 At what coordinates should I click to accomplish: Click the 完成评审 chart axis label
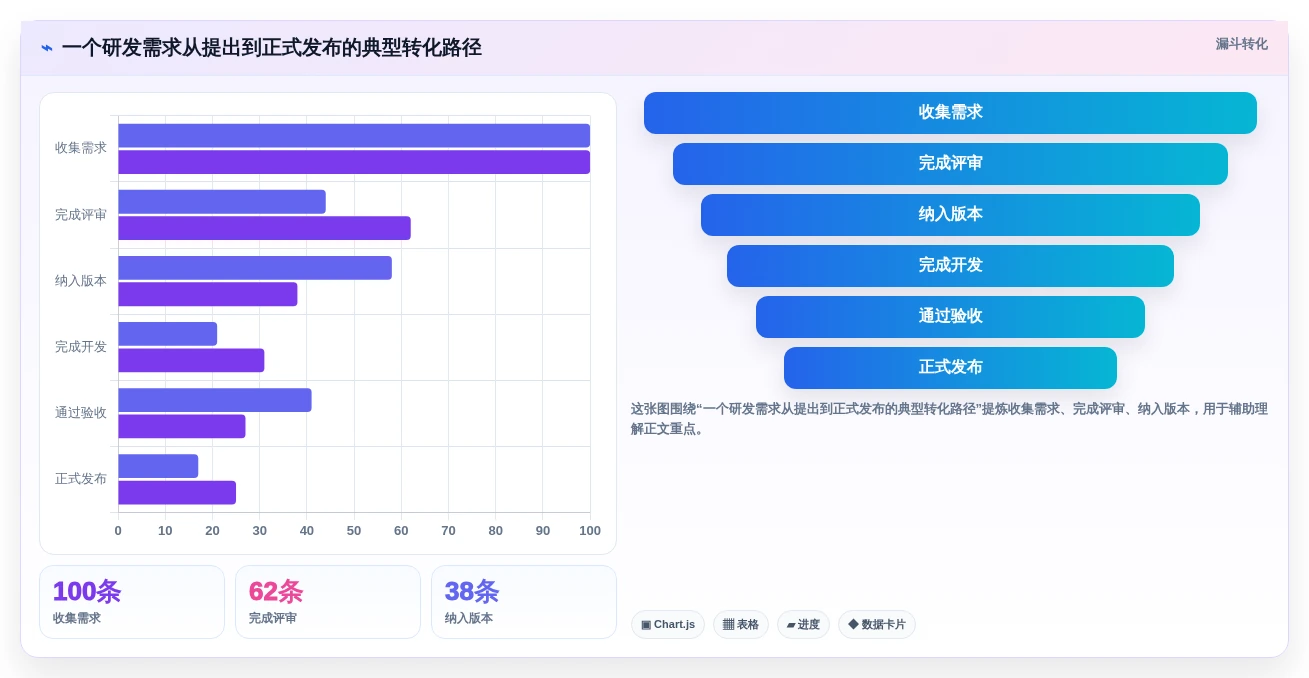(x=81, y=214)
